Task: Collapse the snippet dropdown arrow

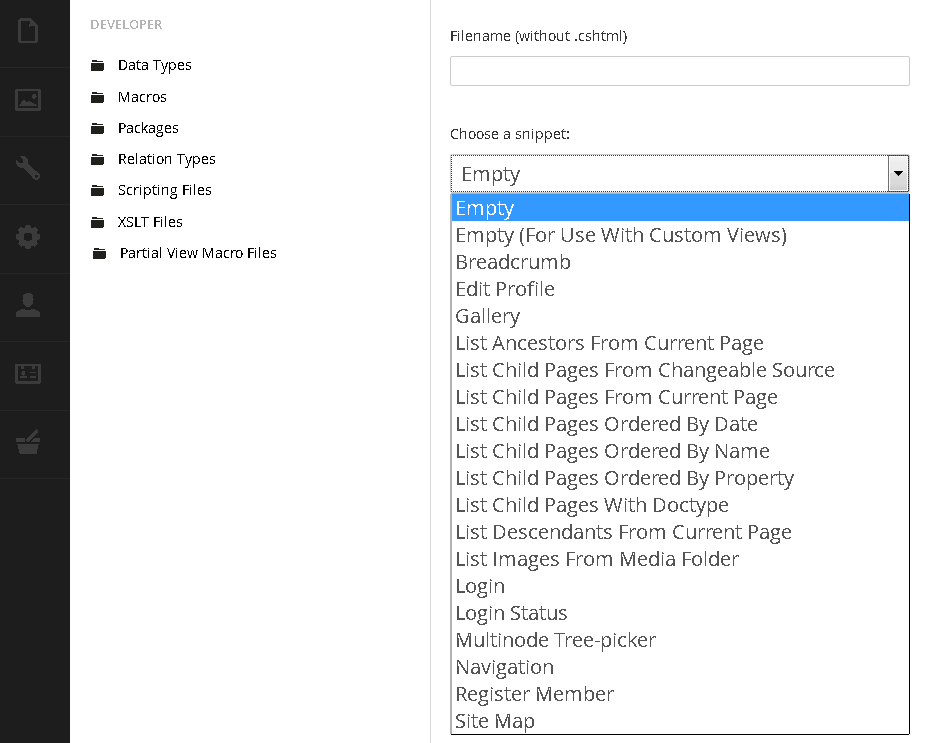Action: pyautogui.click(x=898, y=173)
